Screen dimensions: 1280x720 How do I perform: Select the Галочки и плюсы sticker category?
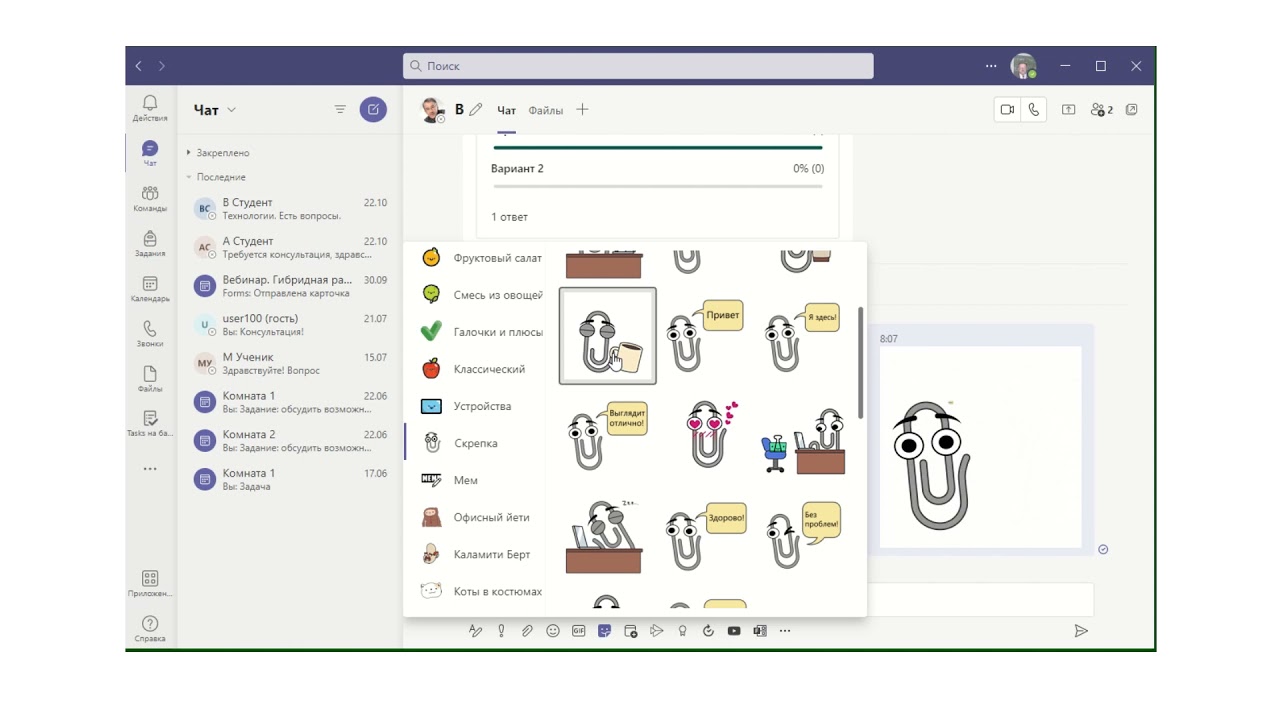(481, 332)
